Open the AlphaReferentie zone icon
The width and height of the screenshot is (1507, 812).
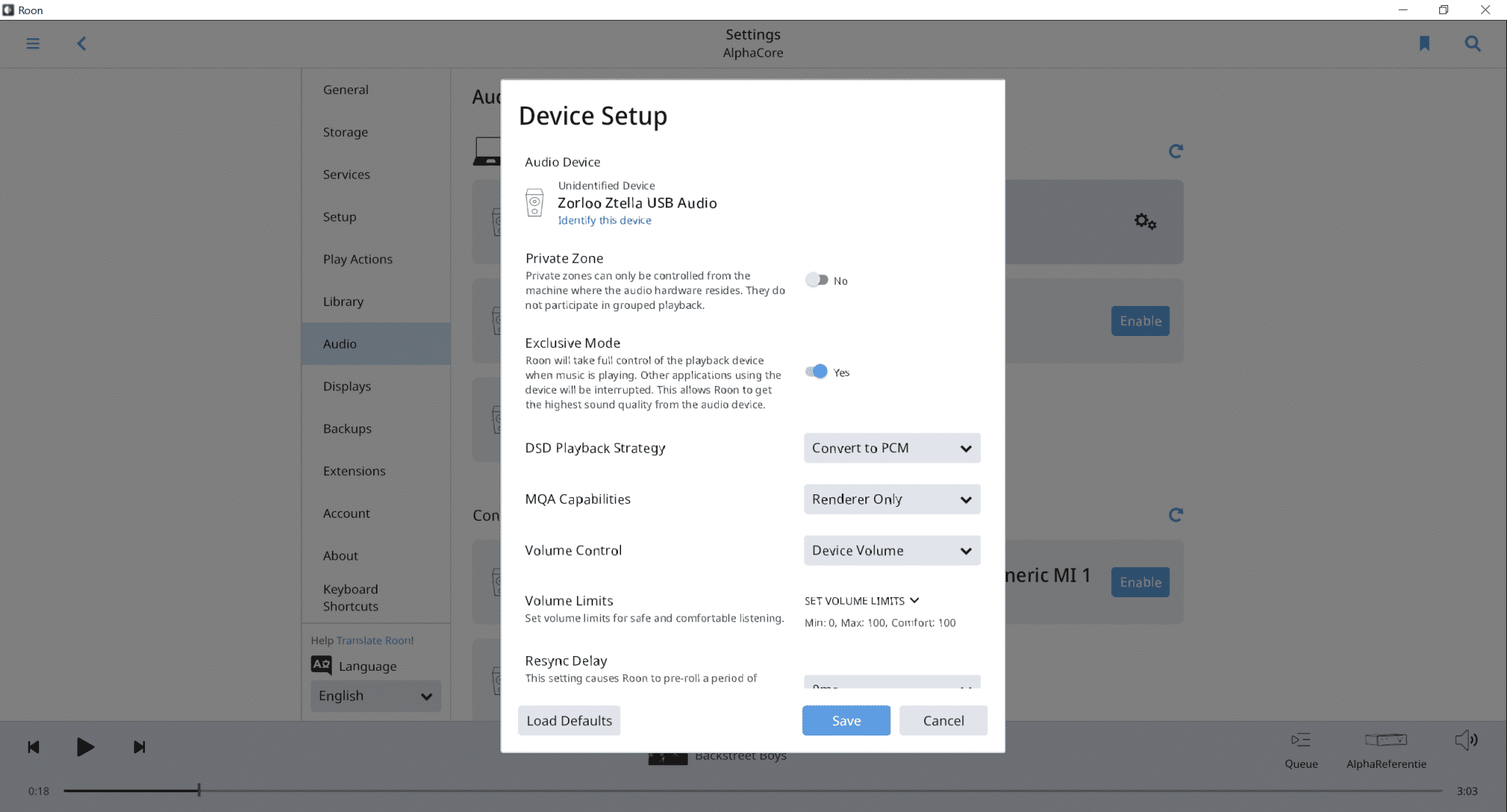coord(1386,740)
